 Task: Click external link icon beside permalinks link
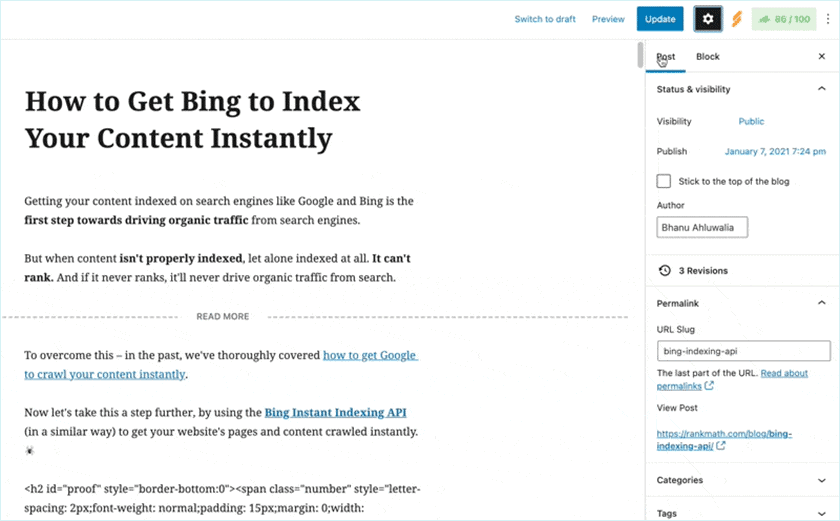pos(709,385)
